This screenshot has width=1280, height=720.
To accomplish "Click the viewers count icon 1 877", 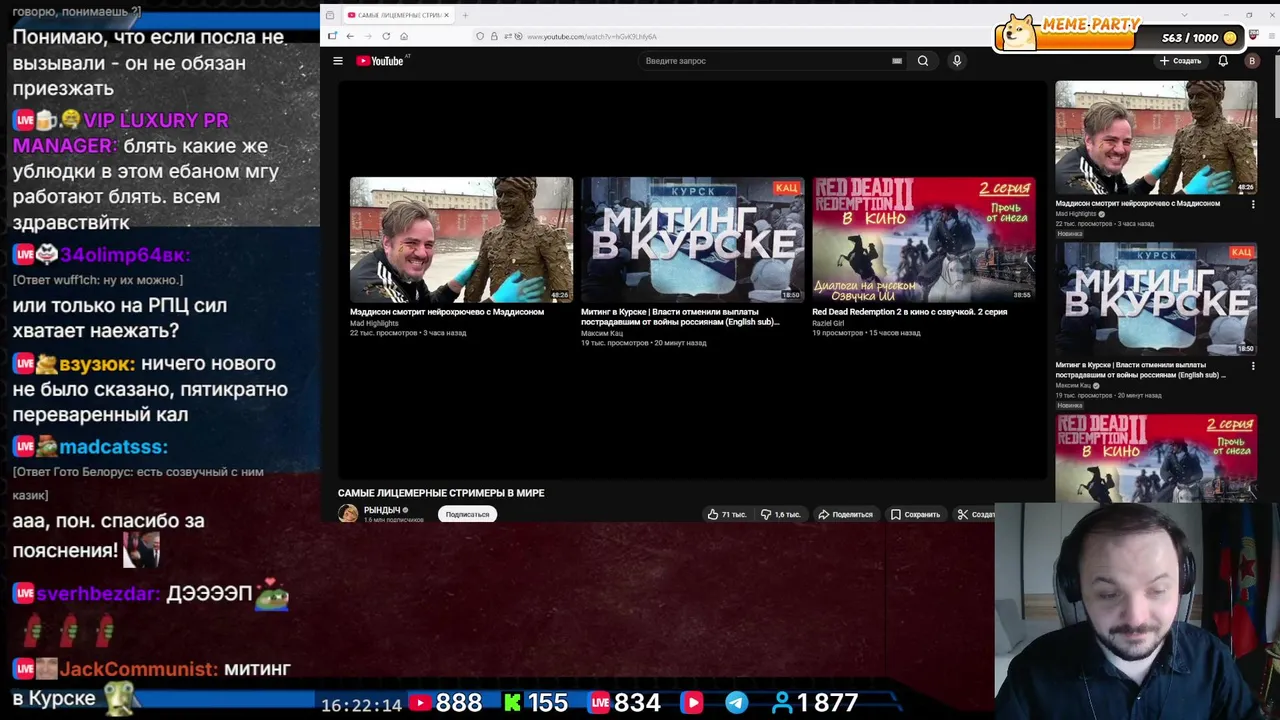I will 782,703.
